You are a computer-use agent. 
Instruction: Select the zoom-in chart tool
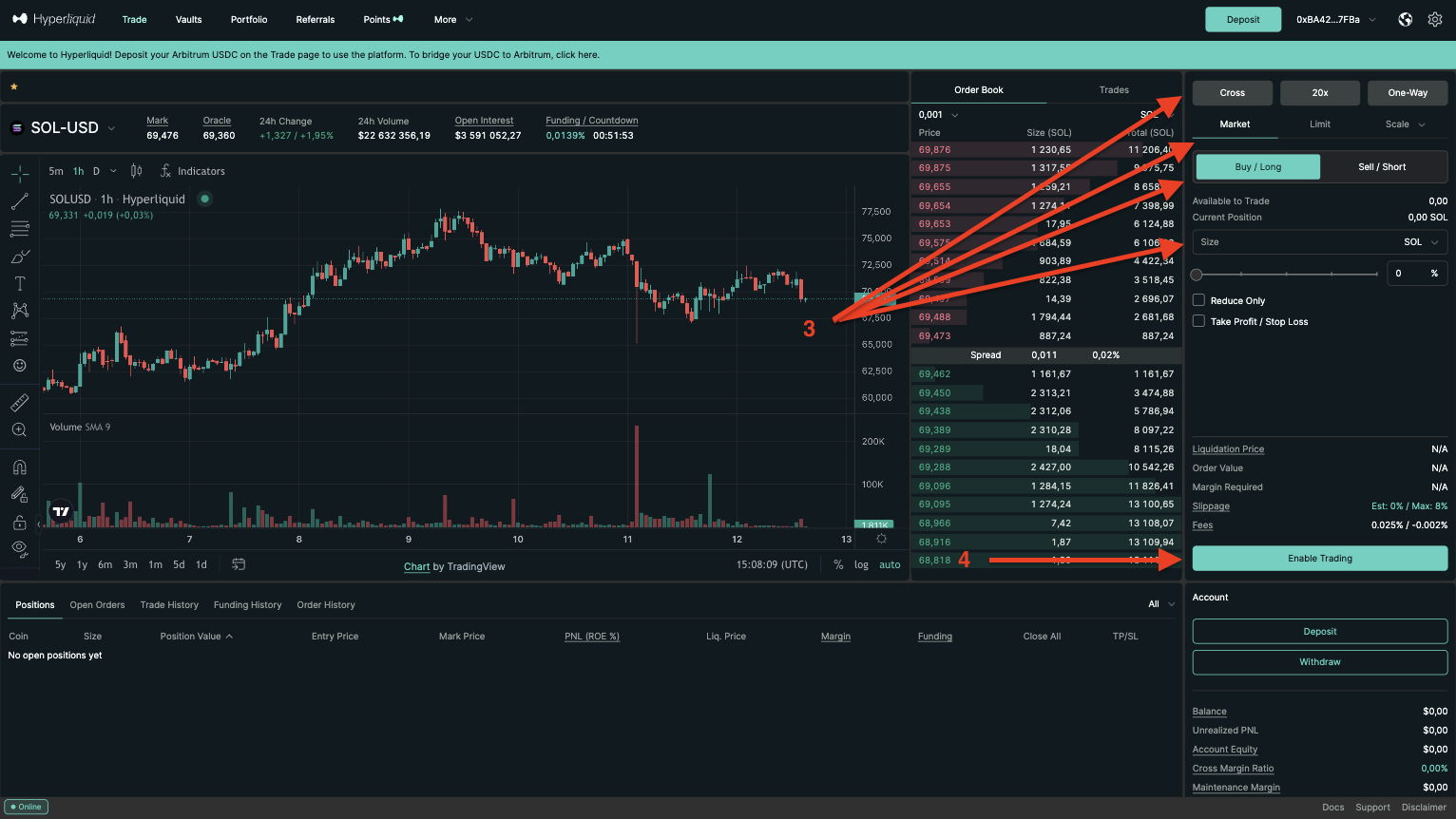(x=19, y=429)
